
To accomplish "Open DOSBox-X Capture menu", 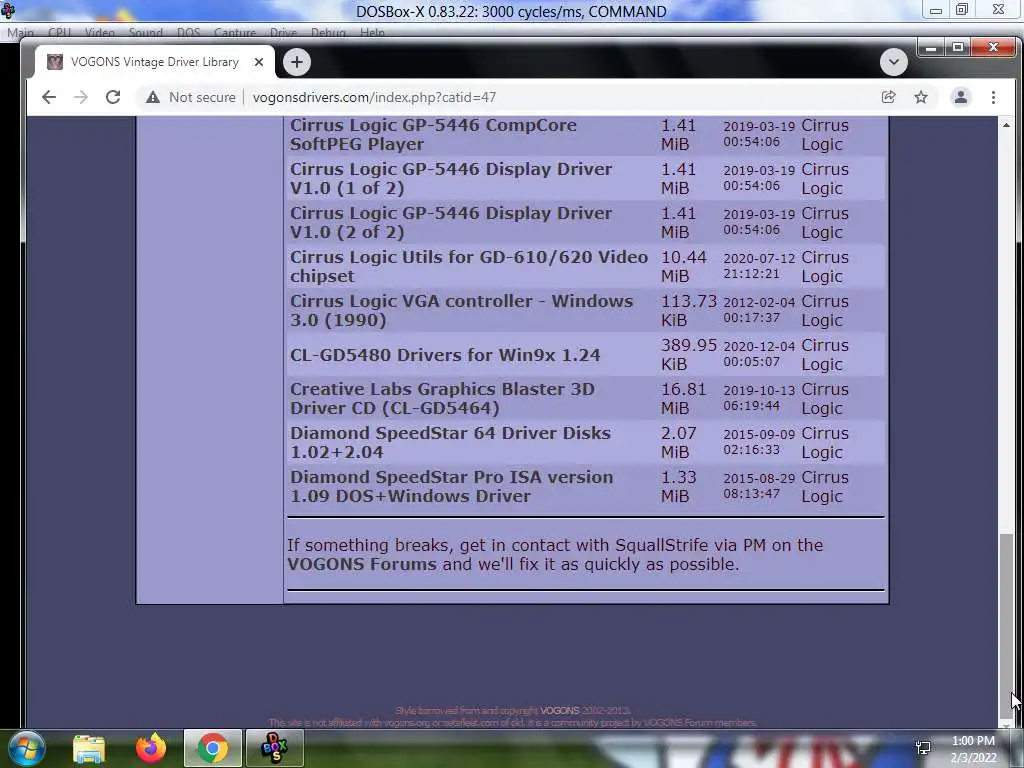I will tap(235, 33).
